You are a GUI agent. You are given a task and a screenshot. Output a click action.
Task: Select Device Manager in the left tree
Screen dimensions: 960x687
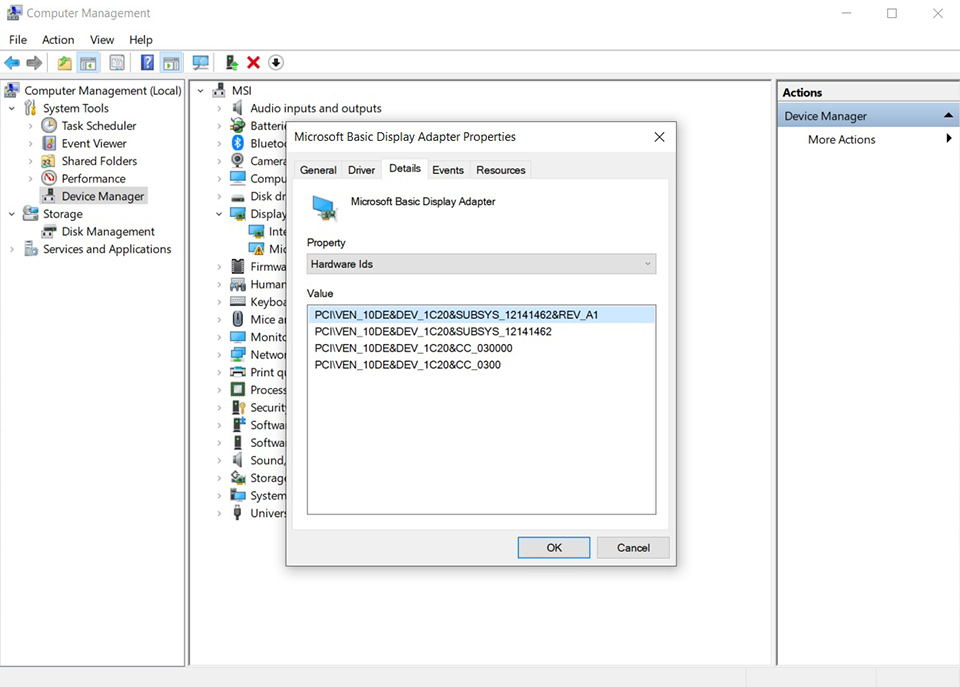tap(94, 196)
